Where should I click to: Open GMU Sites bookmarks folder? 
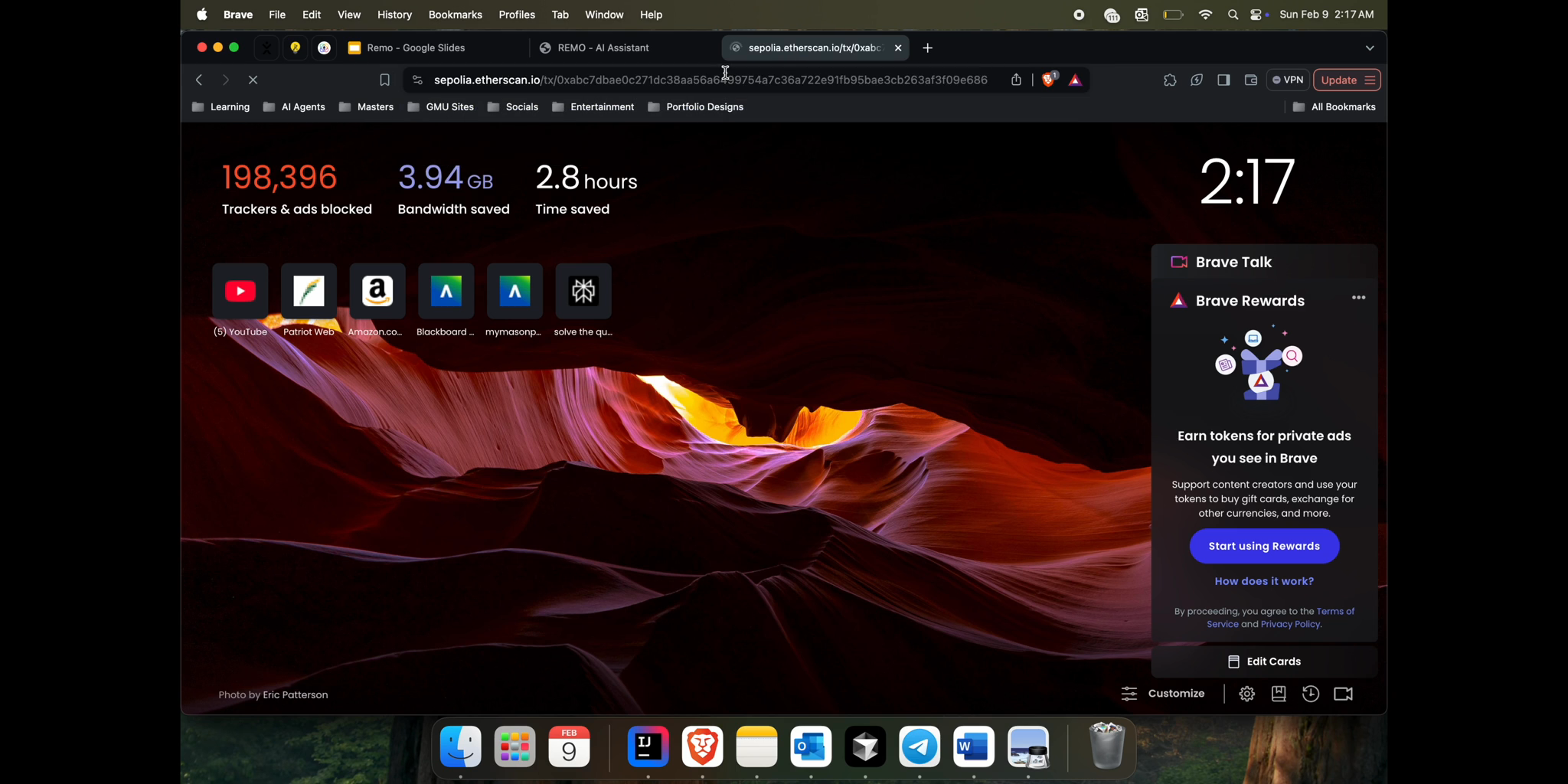coord(441,107)
